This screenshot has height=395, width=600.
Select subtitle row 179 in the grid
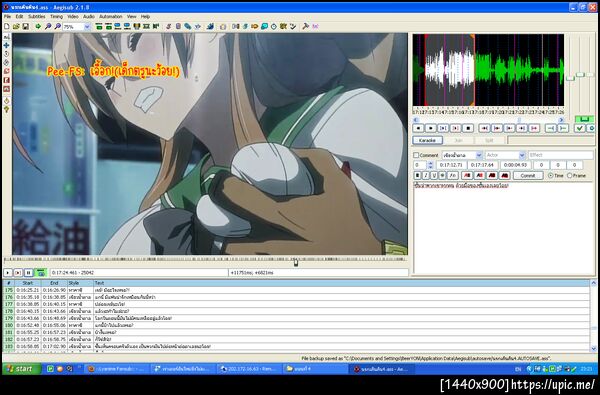tap(296, 318)
